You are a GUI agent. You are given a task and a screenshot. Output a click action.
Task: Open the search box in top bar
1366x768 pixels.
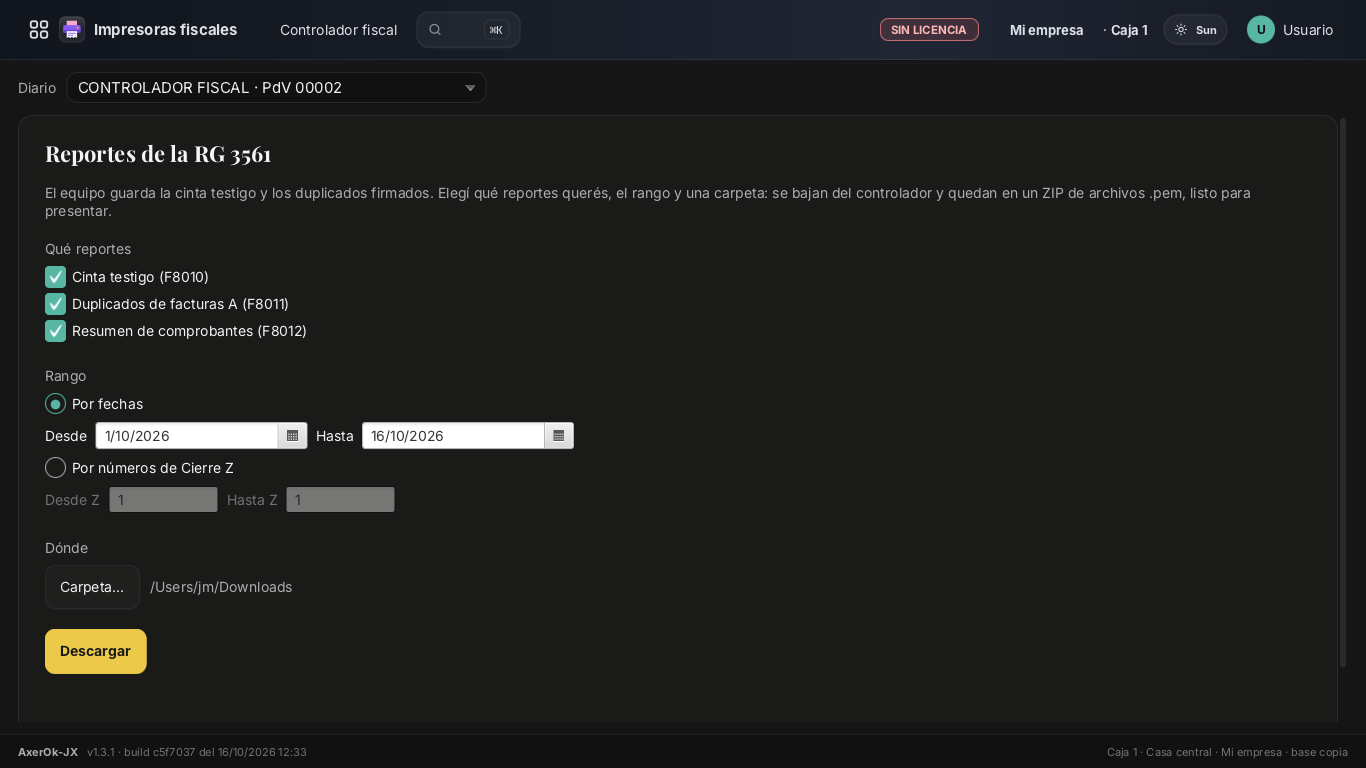pos(468,30)
